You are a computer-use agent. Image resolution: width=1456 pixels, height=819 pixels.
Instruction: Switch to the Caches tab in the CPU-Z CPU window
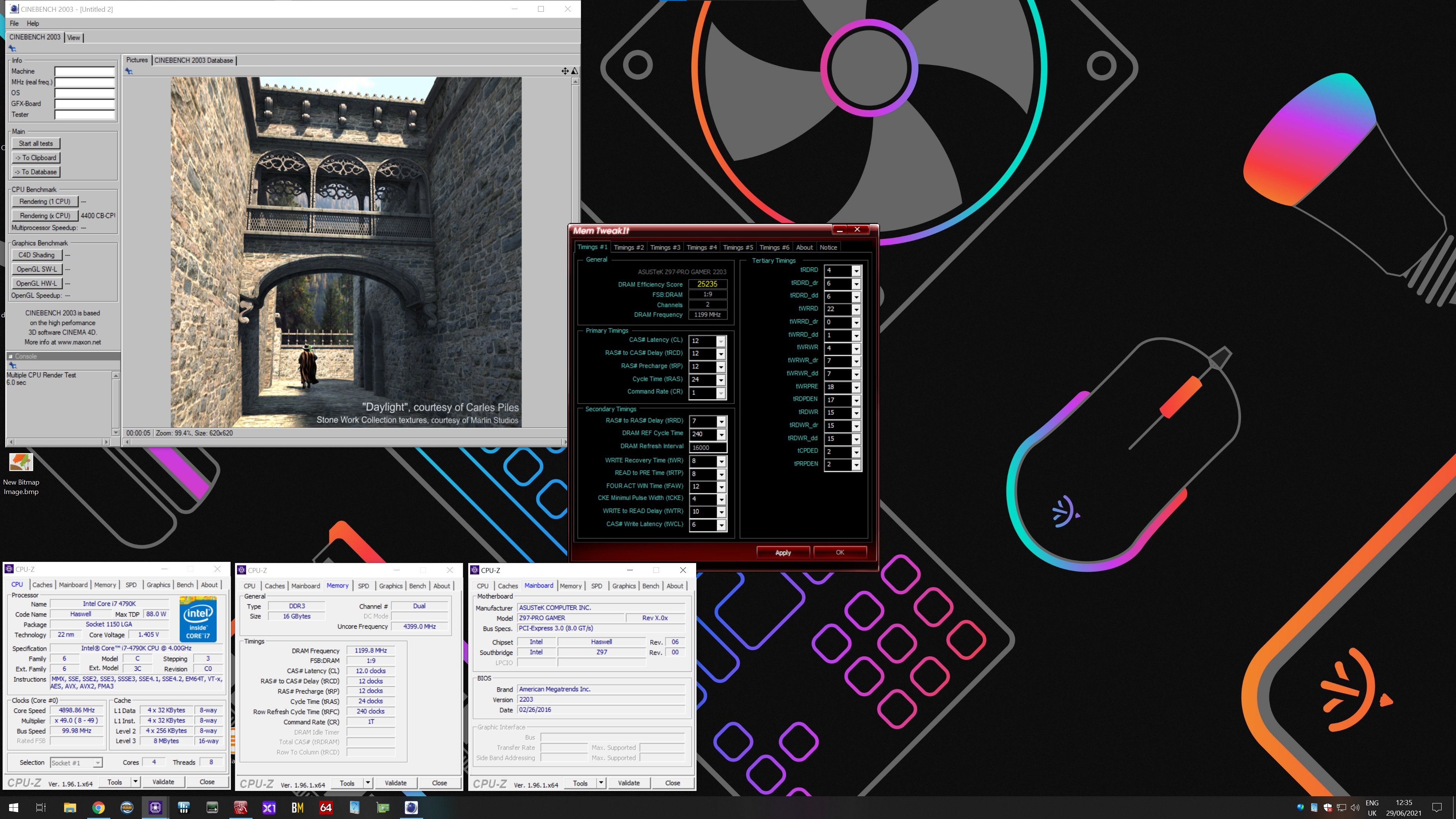point(42,584)
